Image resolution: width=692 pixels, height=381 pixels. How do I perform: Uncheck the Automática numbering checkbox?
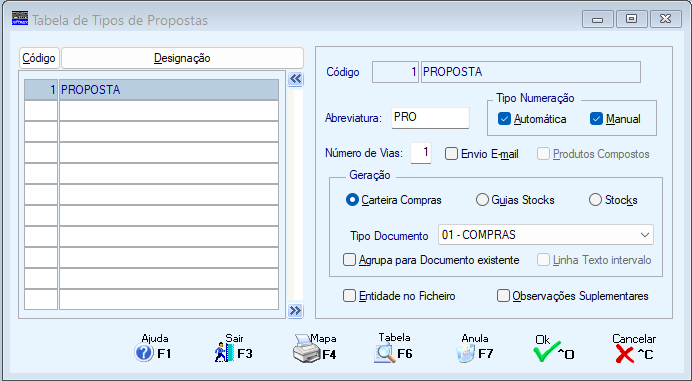(x=504, y=119)
